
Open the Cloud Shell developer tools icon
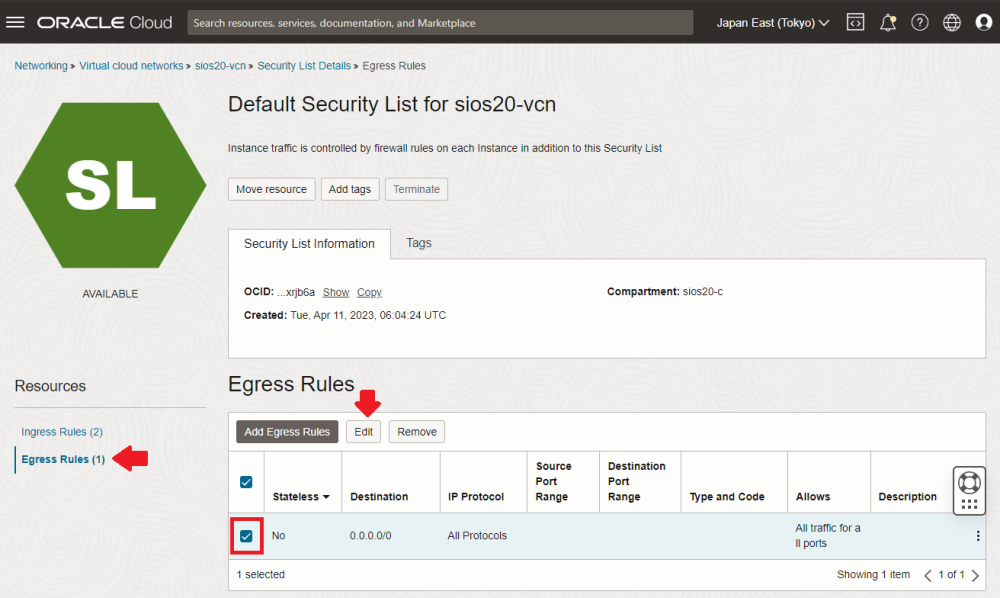(855, 22)
